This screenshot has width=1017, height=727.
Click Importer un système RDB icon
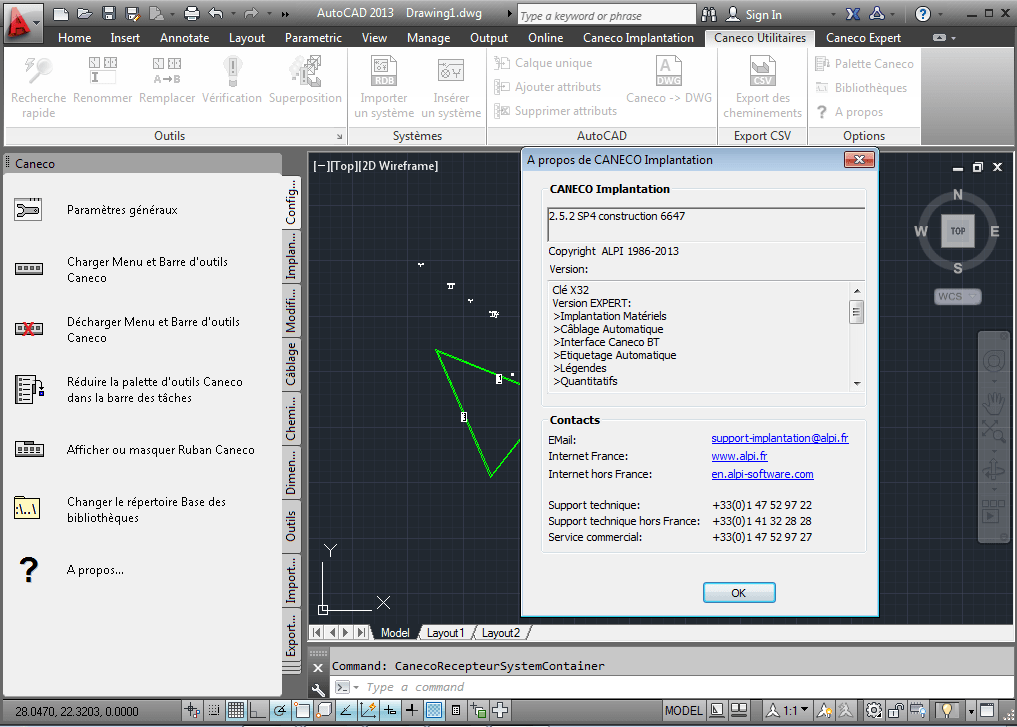(x=384, y=88)
